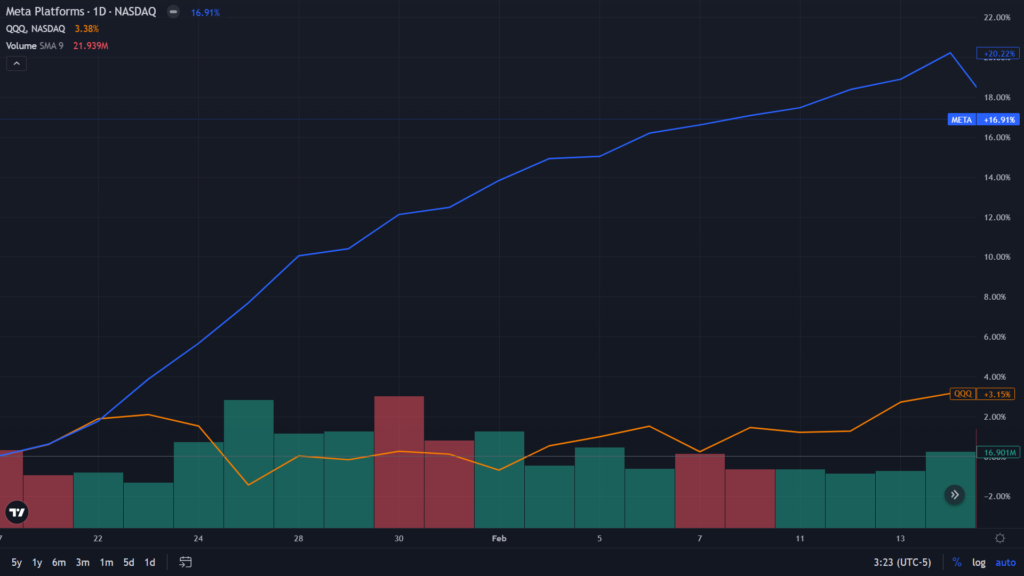1024x576 pixels.
Task: Click the 5 date axis label
Action: 600,538
